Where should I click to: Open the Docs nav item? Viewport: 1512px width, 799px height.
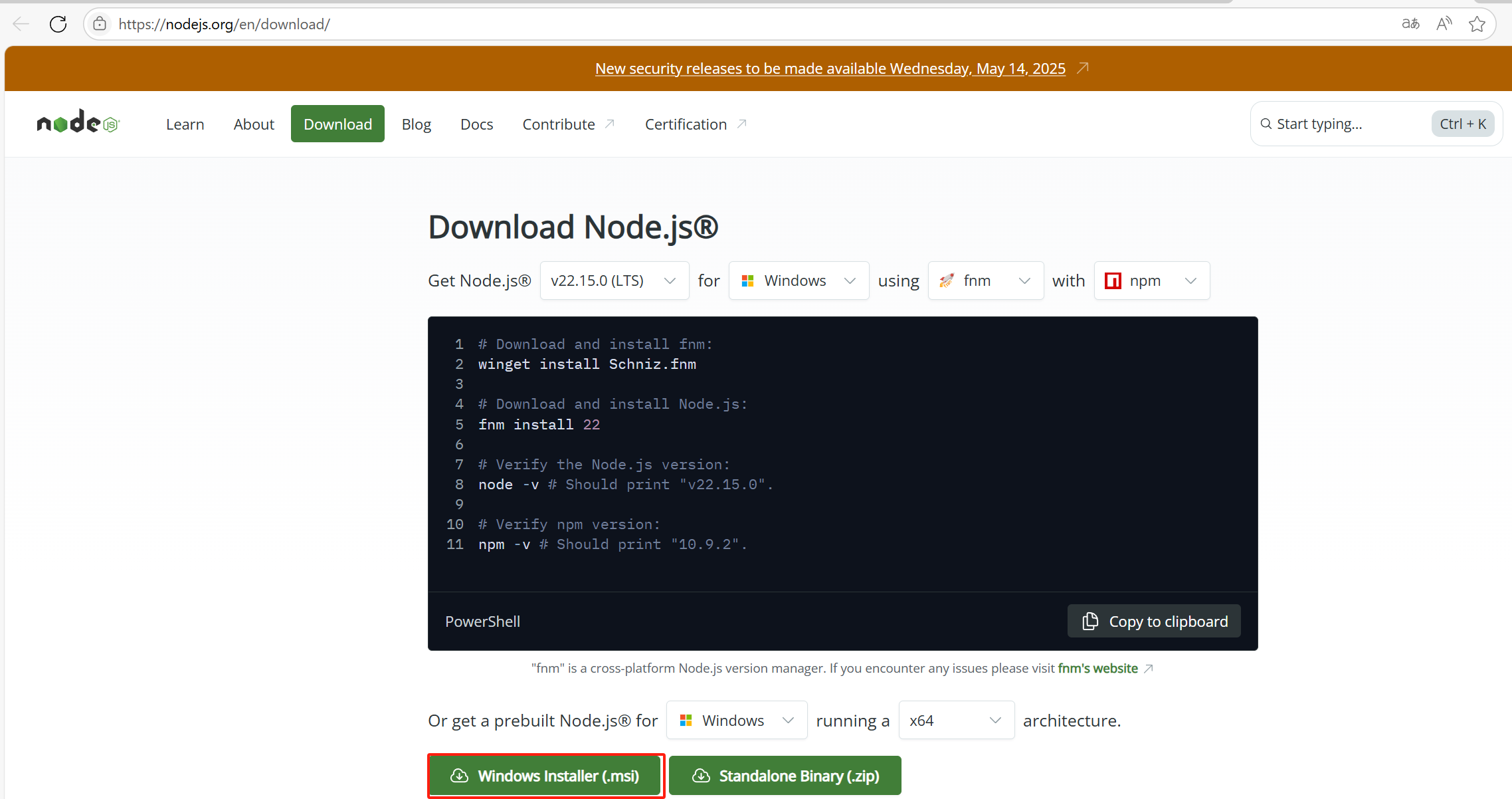tap(477, 124)
